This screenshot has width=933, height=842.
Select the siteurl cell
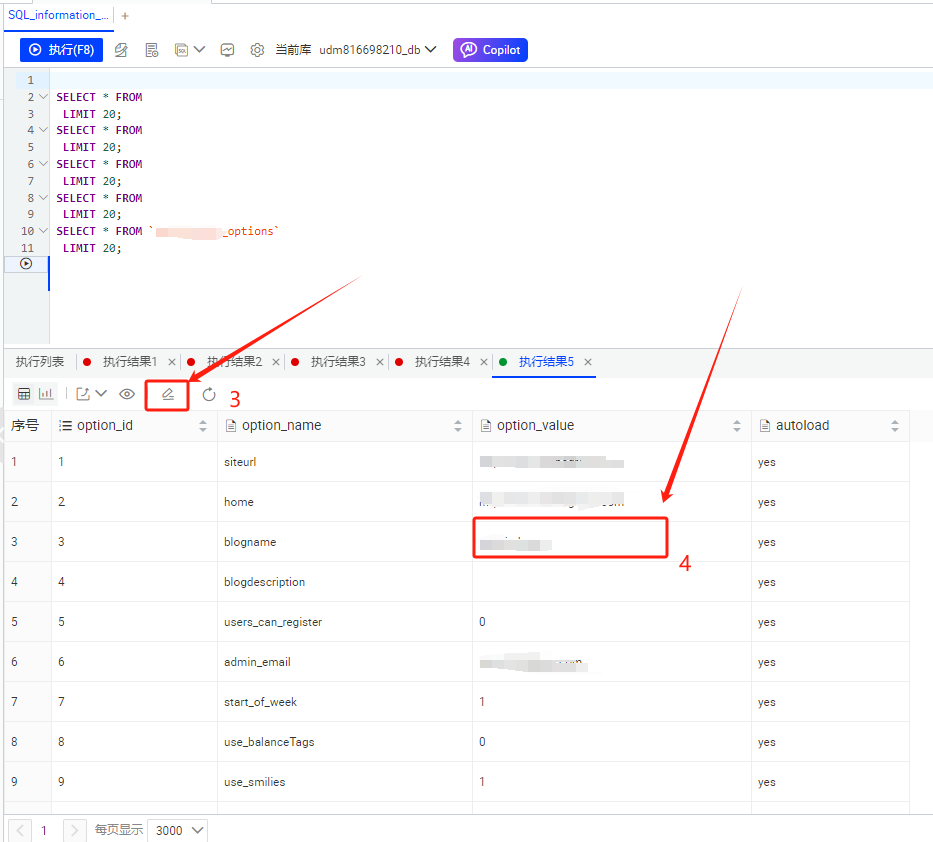pos(345,462)
